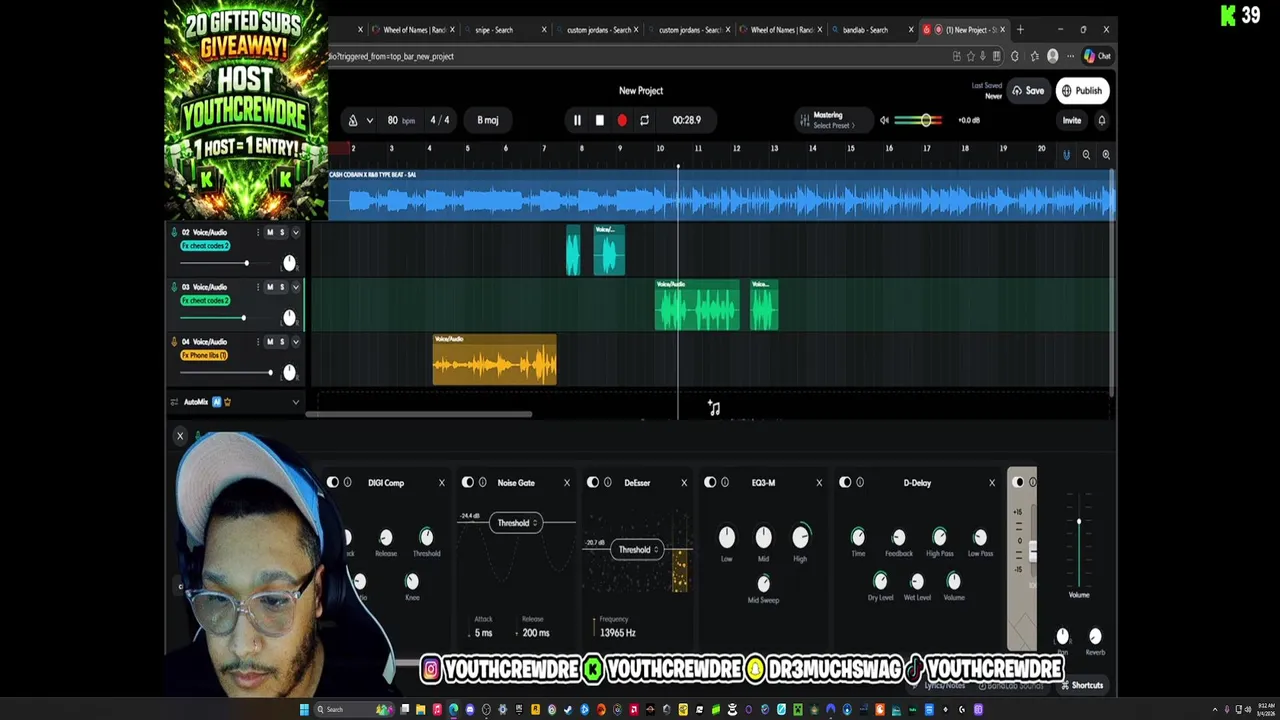Mute track 04 Voice/Audio
This screenshot has width=1280, height=720.
tap(270, 342)
